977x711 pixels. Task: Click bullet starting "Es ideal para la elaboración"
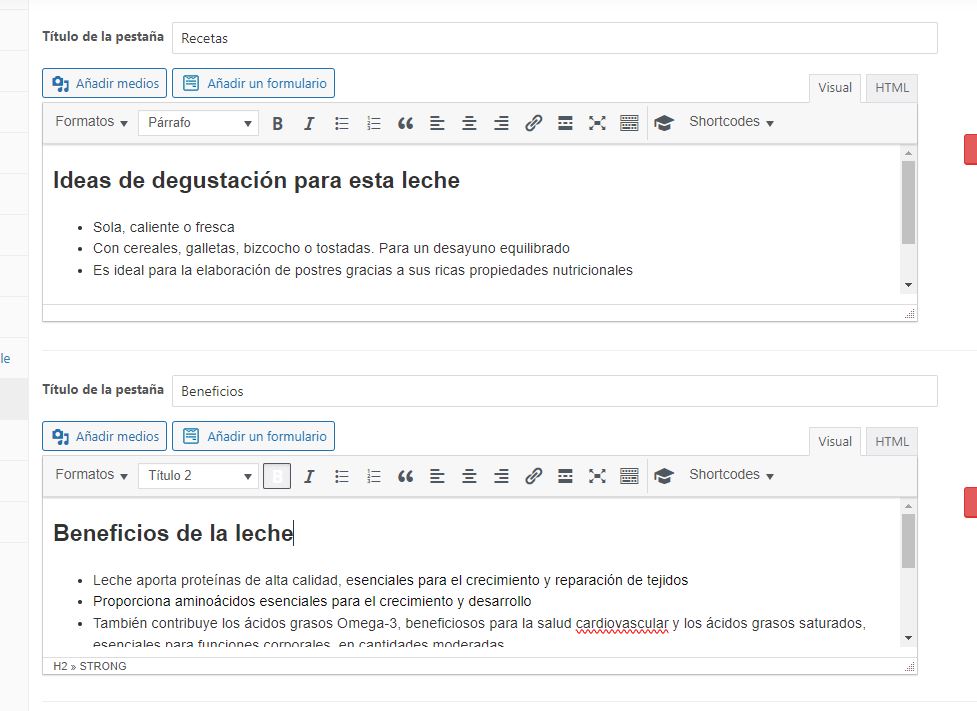click(x=363, y=270)
